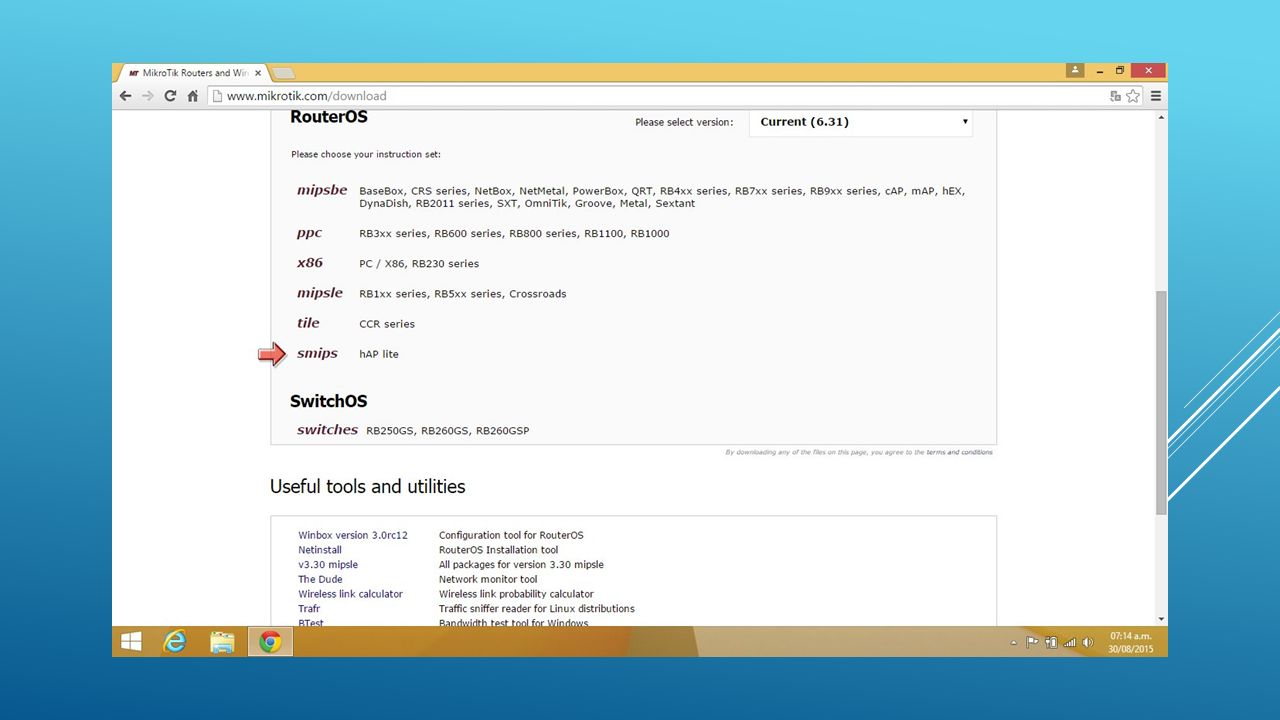Click the Chrome user profile icon
The image size is (1280, 720).
click(1075, 70)
